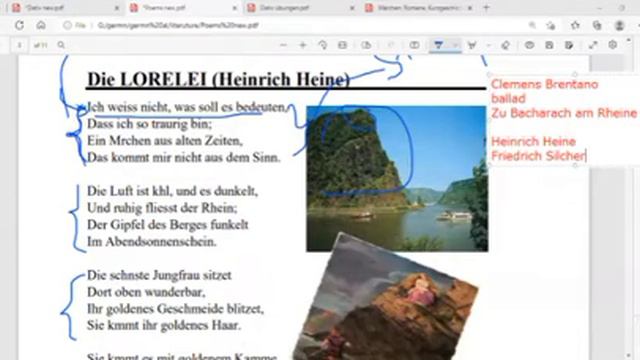Enter full screen PDF view

tap(593, 45)
